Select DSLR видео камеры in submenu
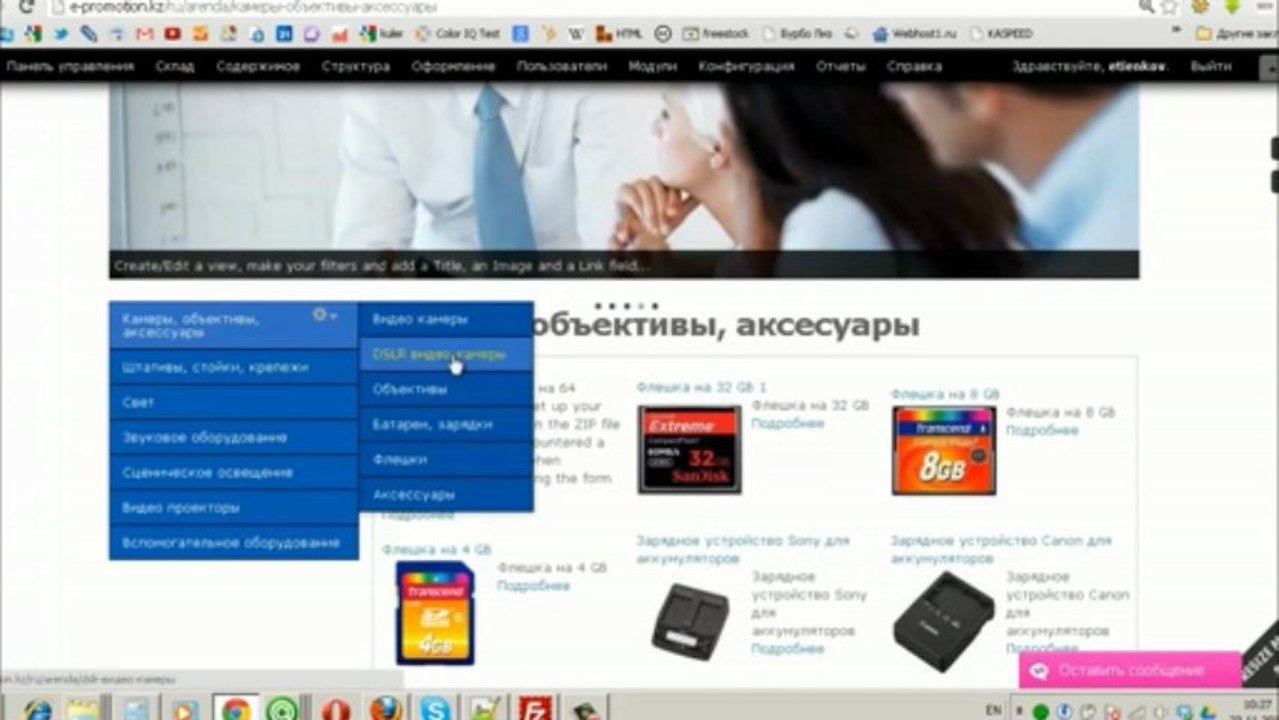Image resolution: width=1279 pixels, height=720 pixels. click(446, 354)
